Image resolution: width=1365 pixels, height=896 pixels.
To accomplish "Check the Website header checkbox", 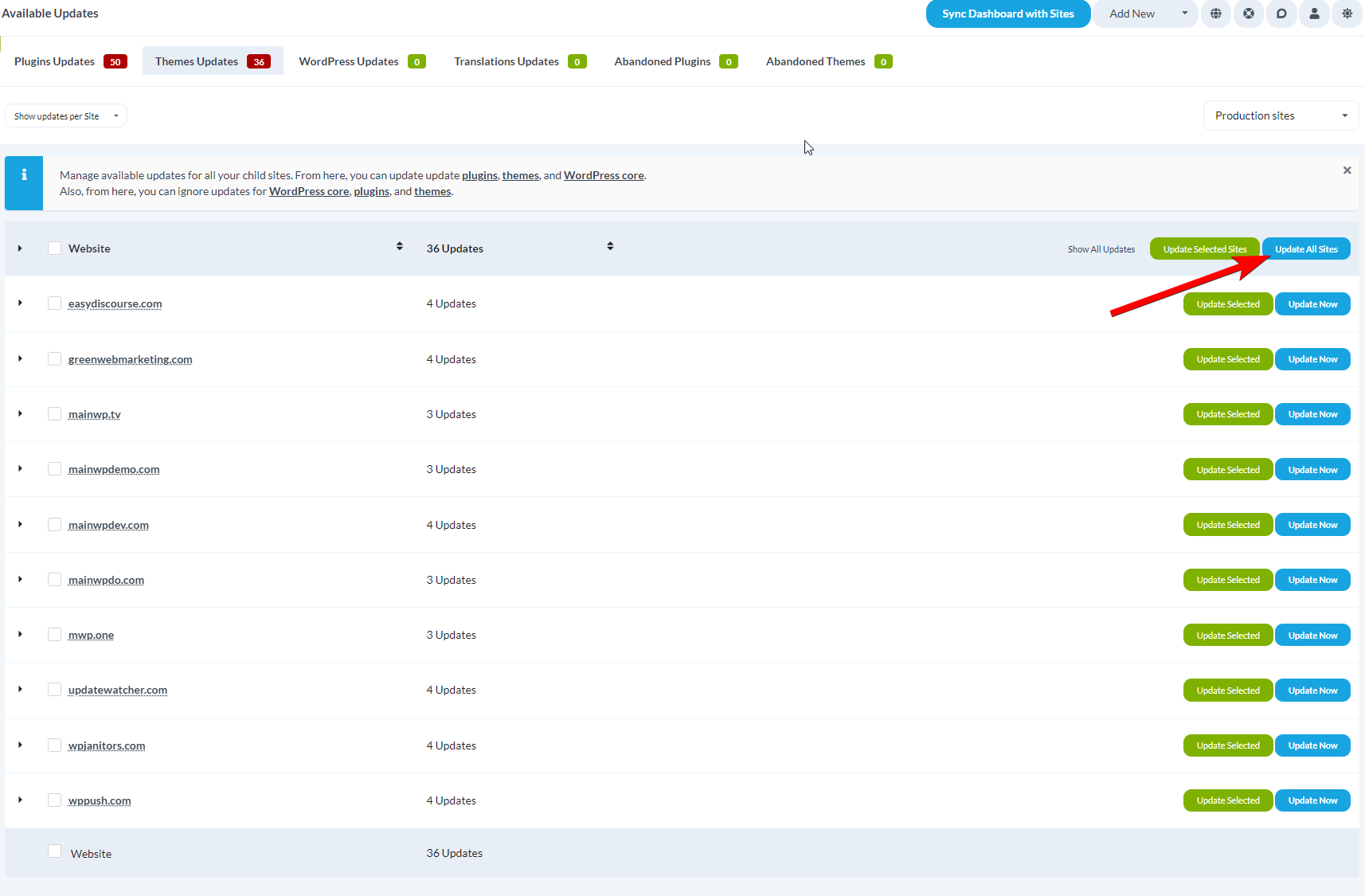I will [54, 248].
